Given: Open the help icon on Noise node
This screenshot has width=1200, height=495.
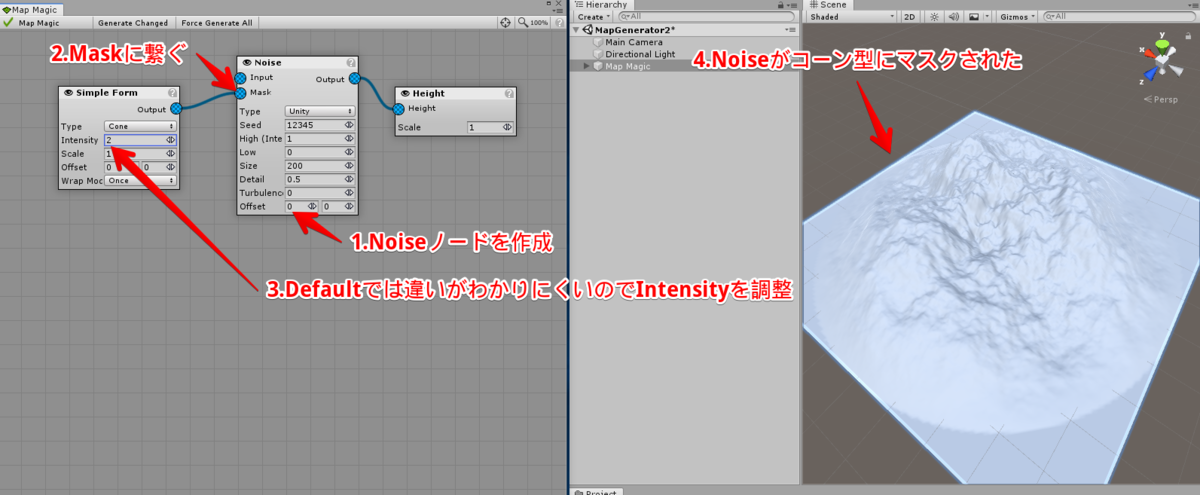Looking at the screenshot, I should 351,63.
